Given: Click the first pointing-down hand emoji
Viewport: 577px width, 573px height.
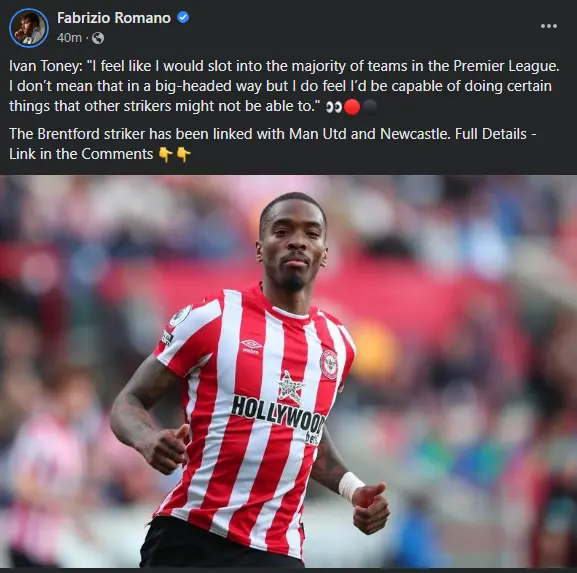Looking at the screenshot, I should (x=166, y=155).
